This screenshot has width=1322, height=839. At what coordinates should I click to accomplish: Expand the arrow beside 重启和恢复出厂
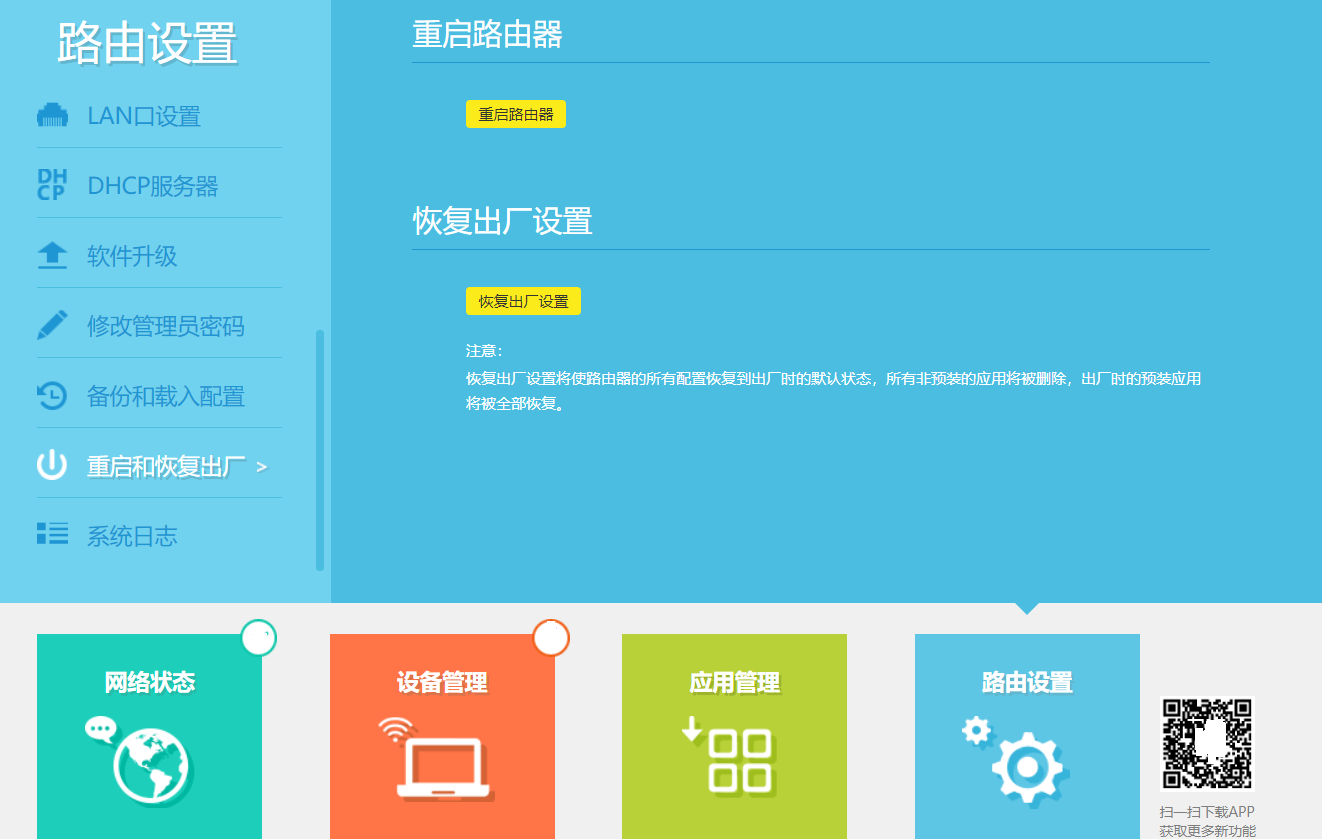(x=262, y=467)
